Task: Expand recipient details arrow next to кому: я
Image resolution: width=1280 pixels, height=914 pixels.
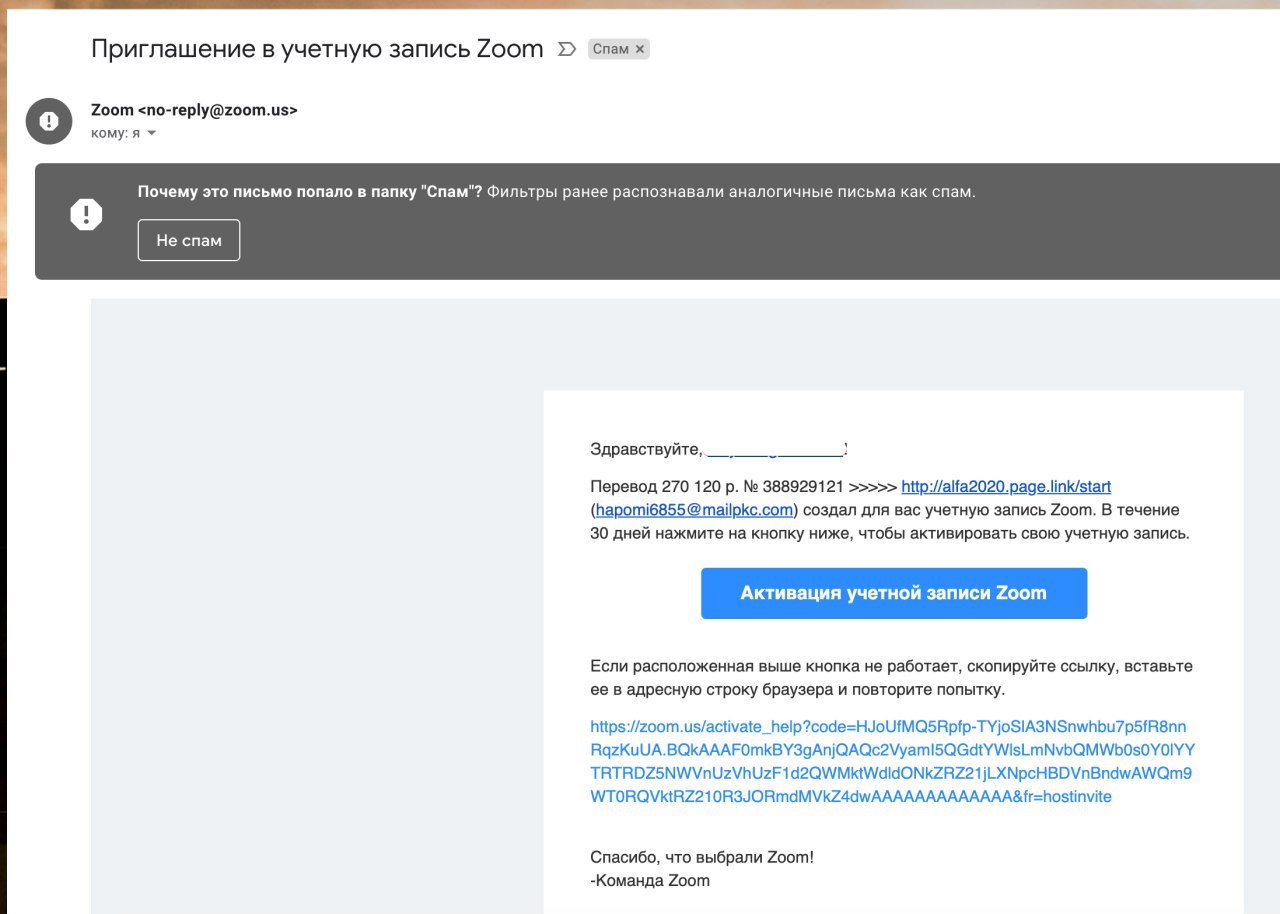Action: pyautogui.click(x=152, y=133)
